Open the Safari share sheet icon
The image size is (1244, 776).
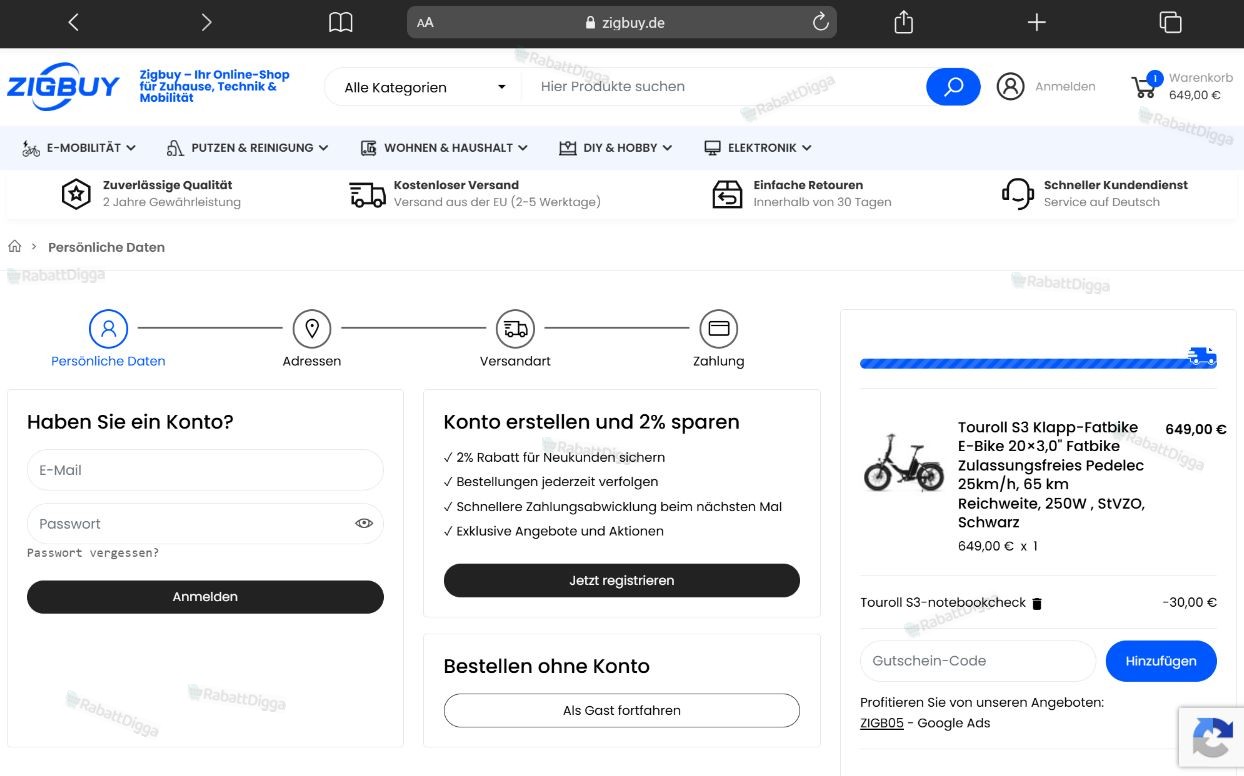pyautogui.click(x=903, y=21)
